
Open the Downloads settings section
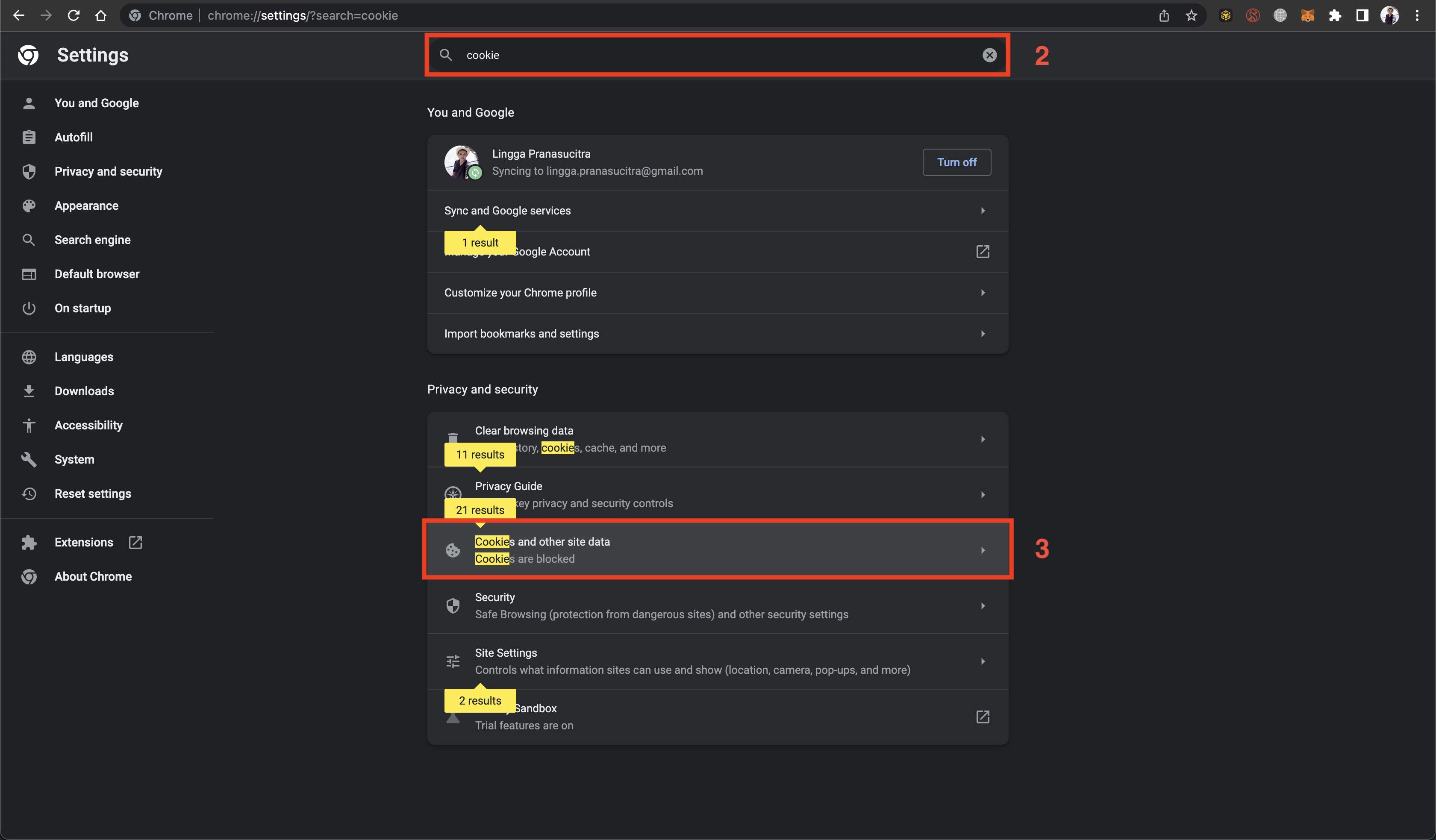(84, 391)
